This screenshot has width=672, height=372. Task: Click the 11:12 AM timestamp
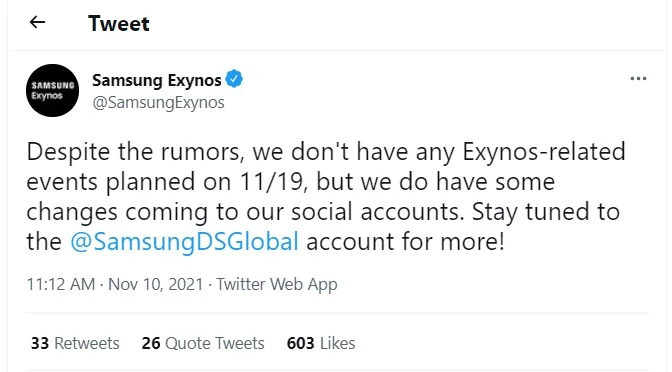61,284
